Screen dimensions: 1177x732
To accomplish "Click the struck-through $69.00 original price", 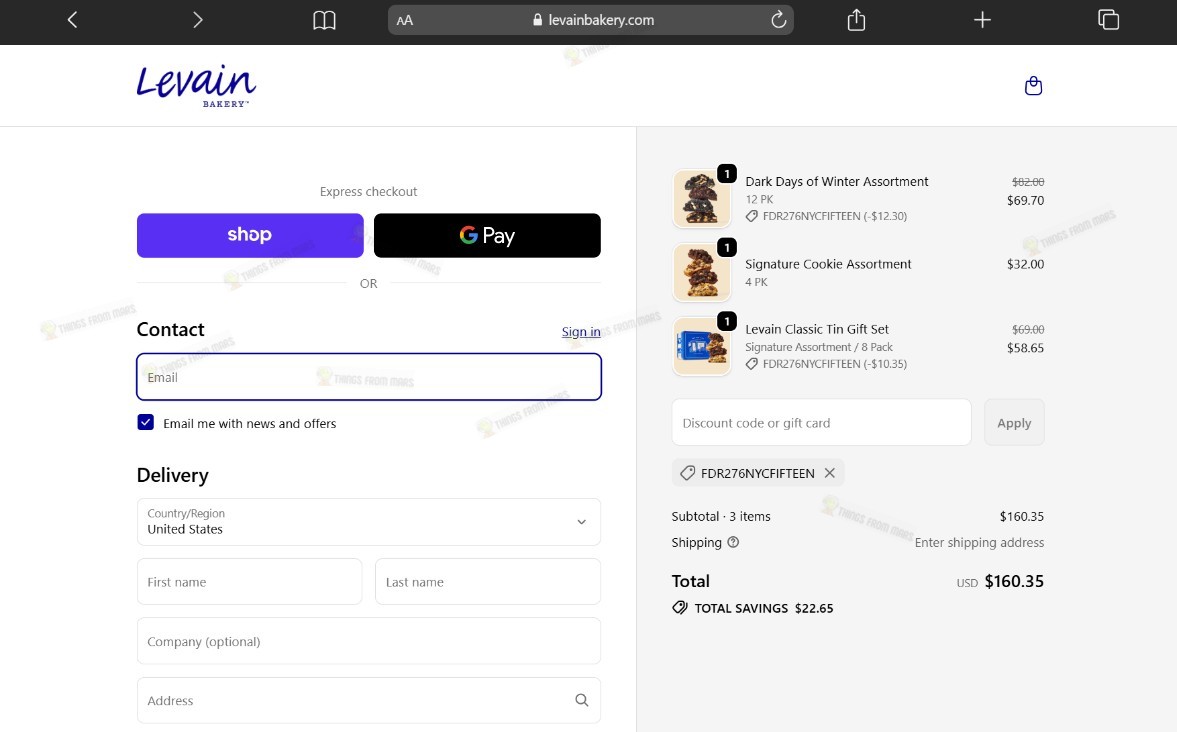I will tap(1028, 330).
